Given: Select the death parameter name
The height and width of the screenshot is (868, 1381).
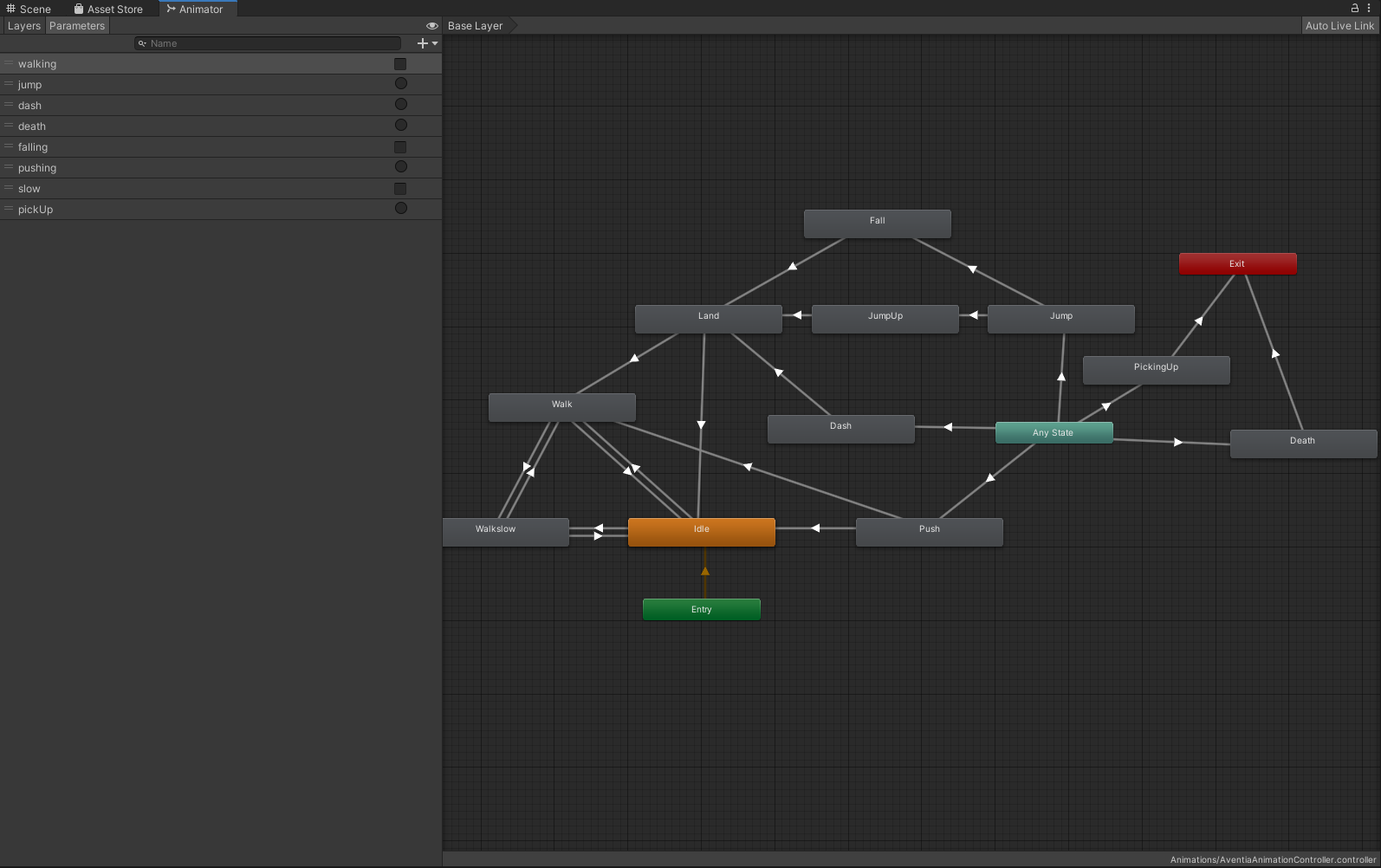Looking at the screenshot, I should 32,126.
